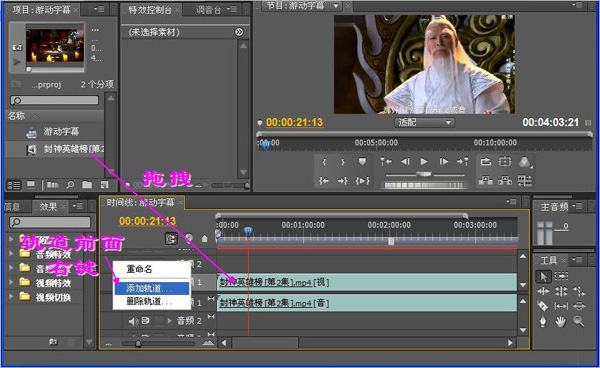This screenshot has height=368, width=600.
Task: Open the 适配 zoom level dropdown
Action: coord(424,123)
